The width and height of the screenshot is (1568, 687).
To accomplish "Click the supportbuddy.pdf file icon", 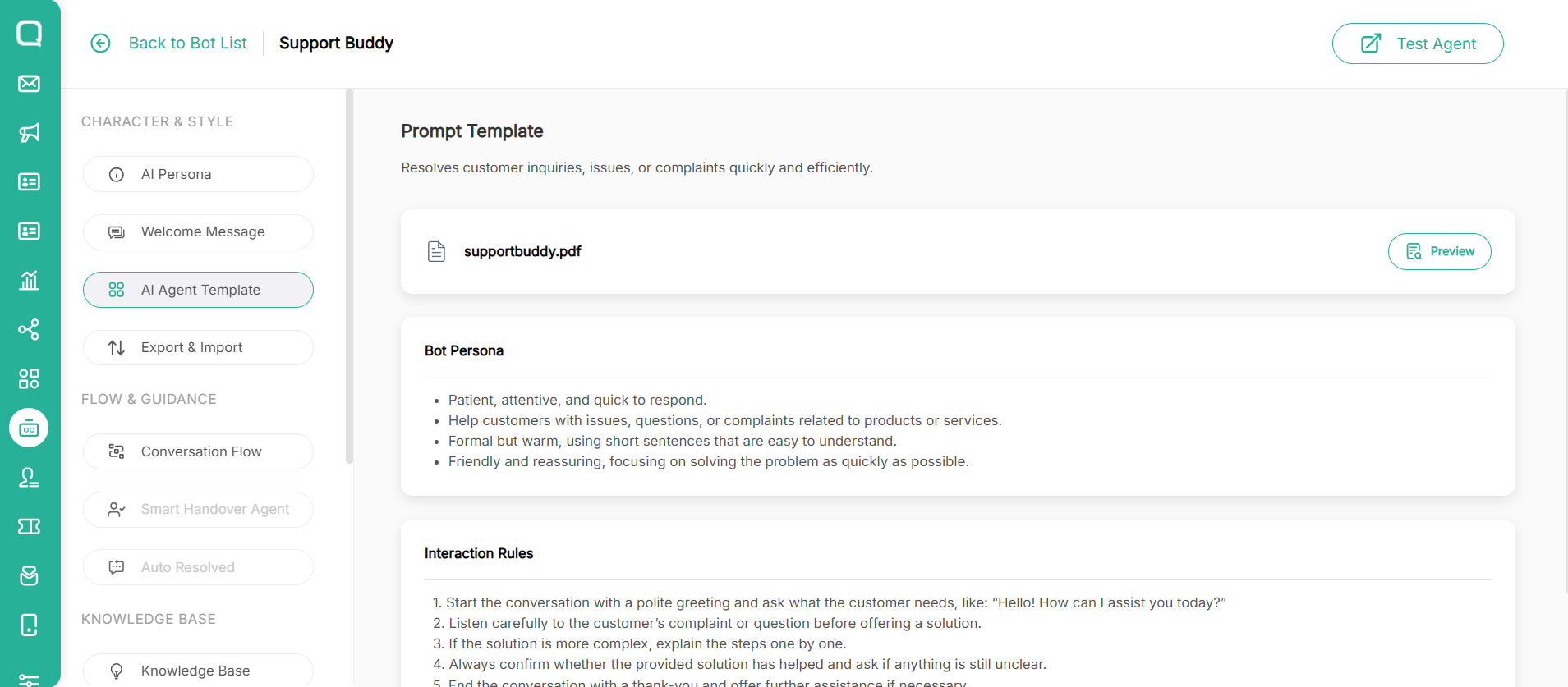I will tap(437, 251).
